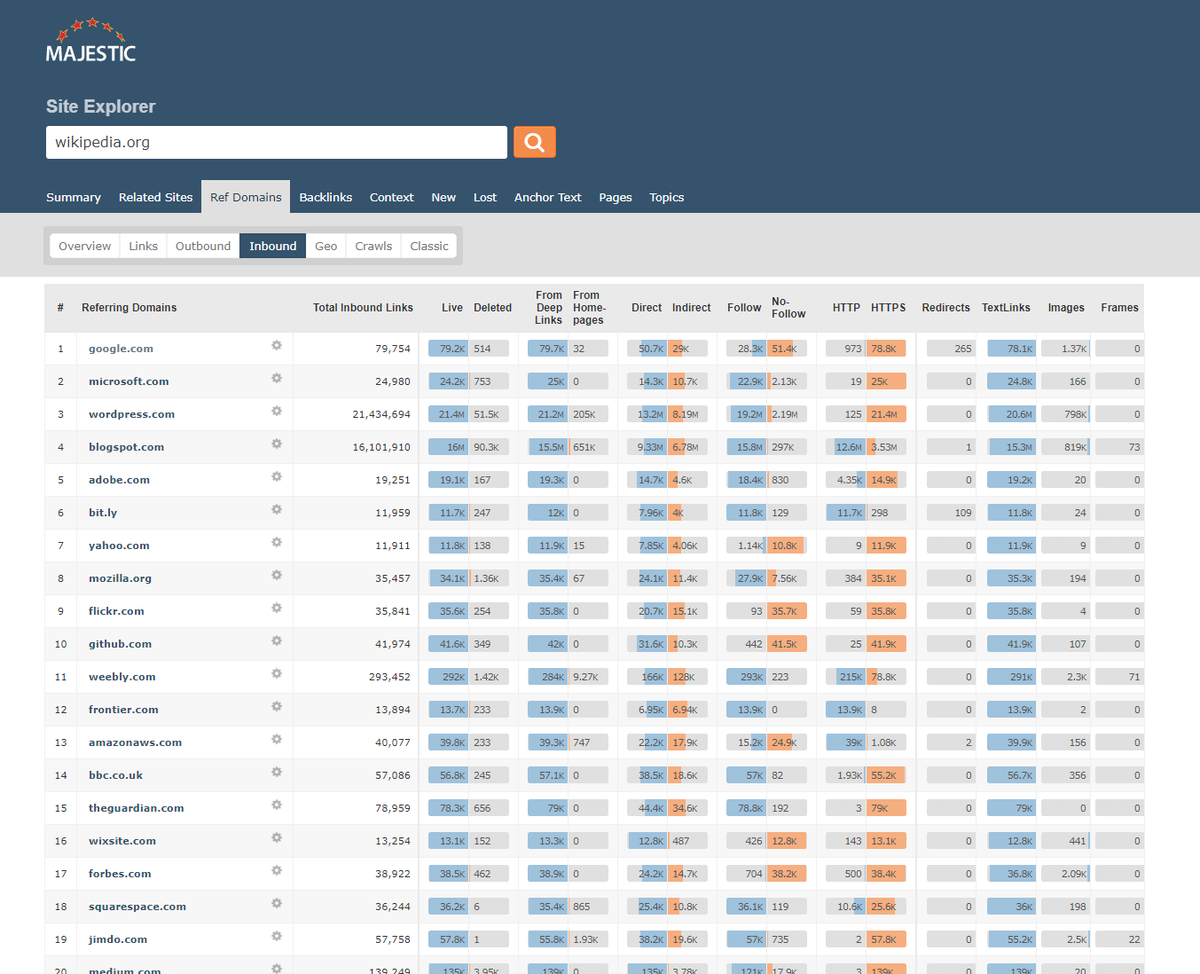Open the github.com referring domain link
The width and height of the screenshot is (1200, 974).
tap(120, 644)
